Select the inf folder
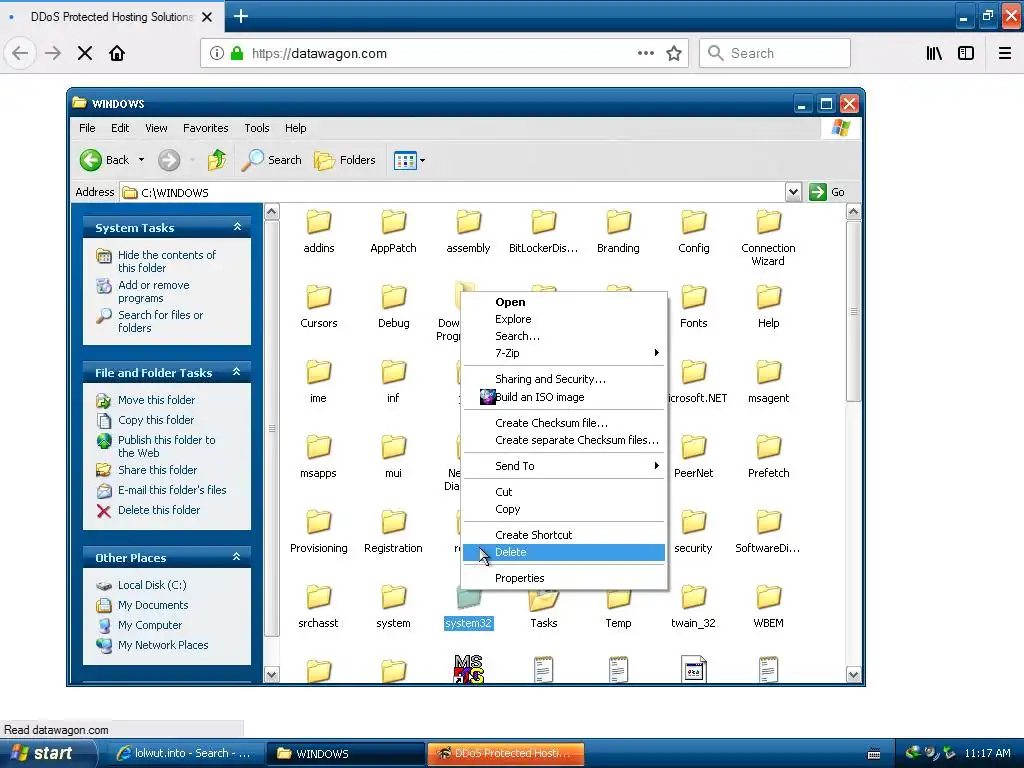 coord(394,381)
